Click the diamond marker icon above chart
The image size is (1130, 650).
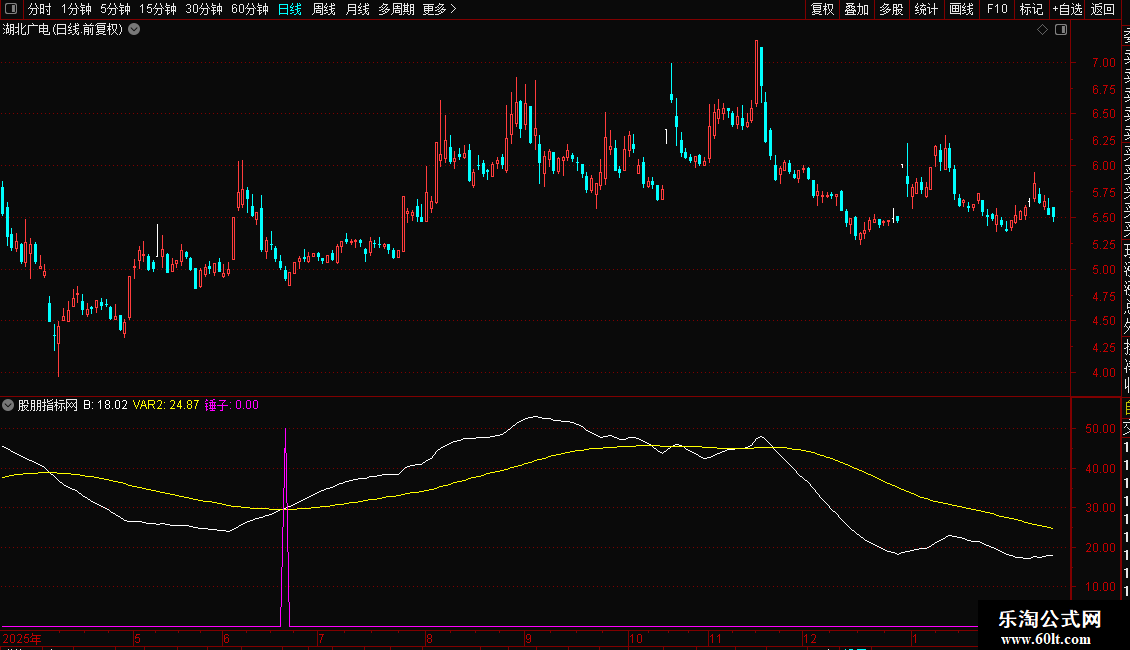click(1042, 30)
